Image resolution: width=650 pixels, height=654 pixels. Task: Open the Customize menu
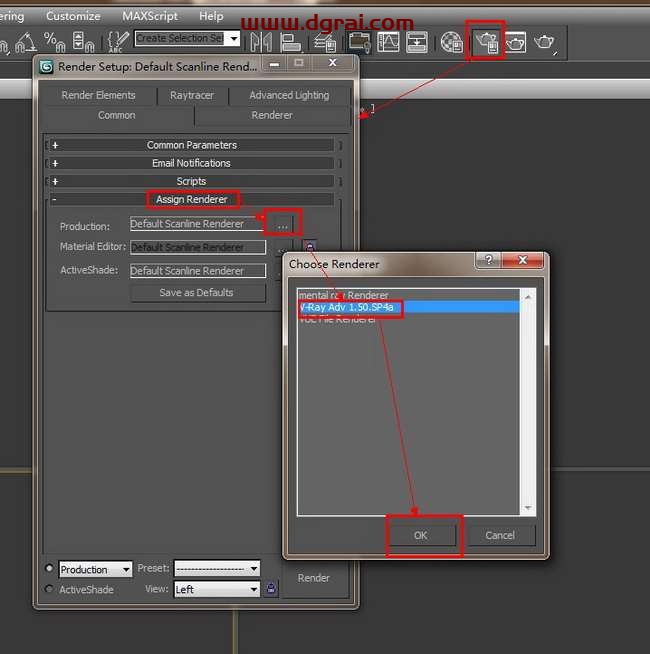(73, 16)
